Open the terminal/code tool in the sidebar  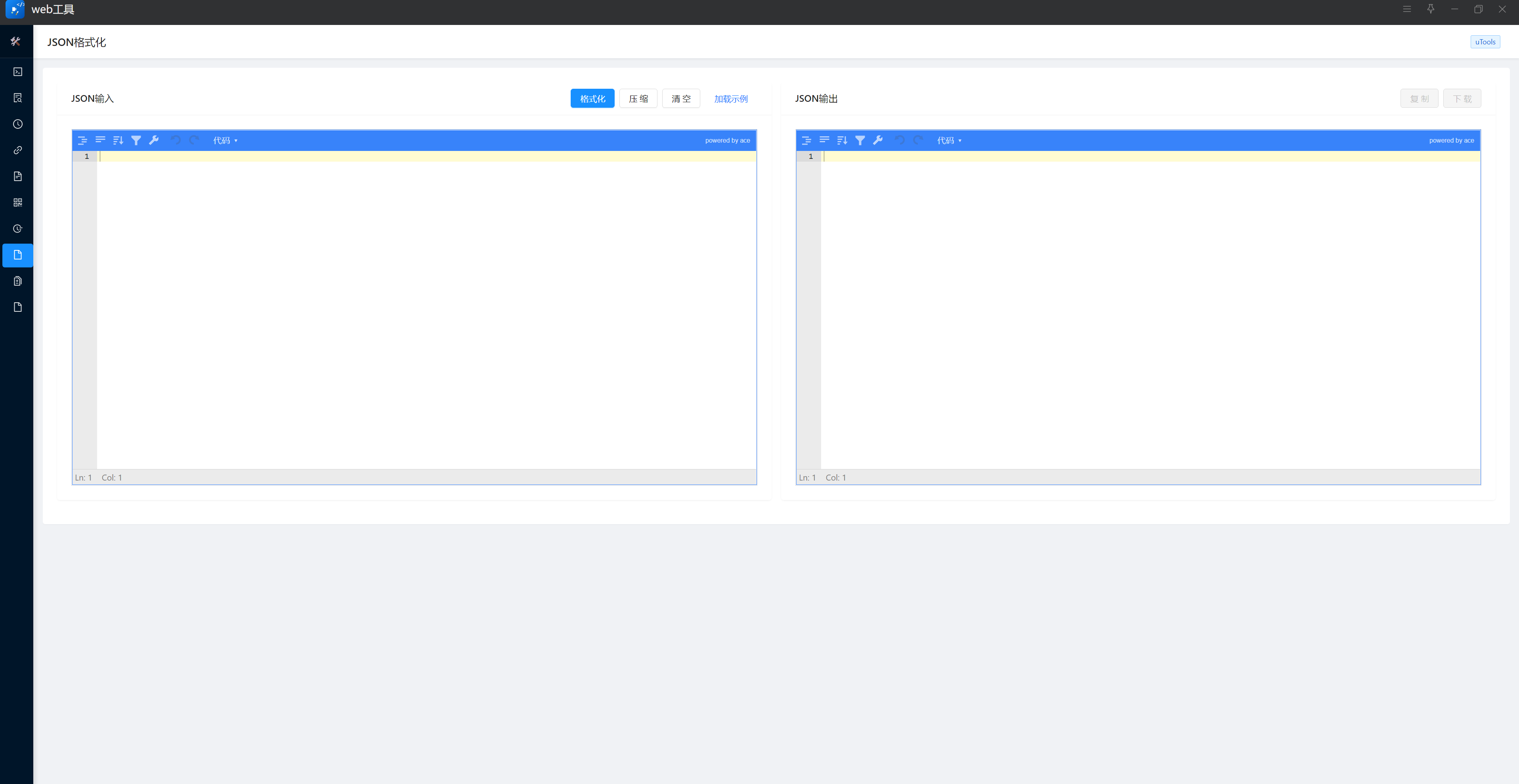coord(18,72)
